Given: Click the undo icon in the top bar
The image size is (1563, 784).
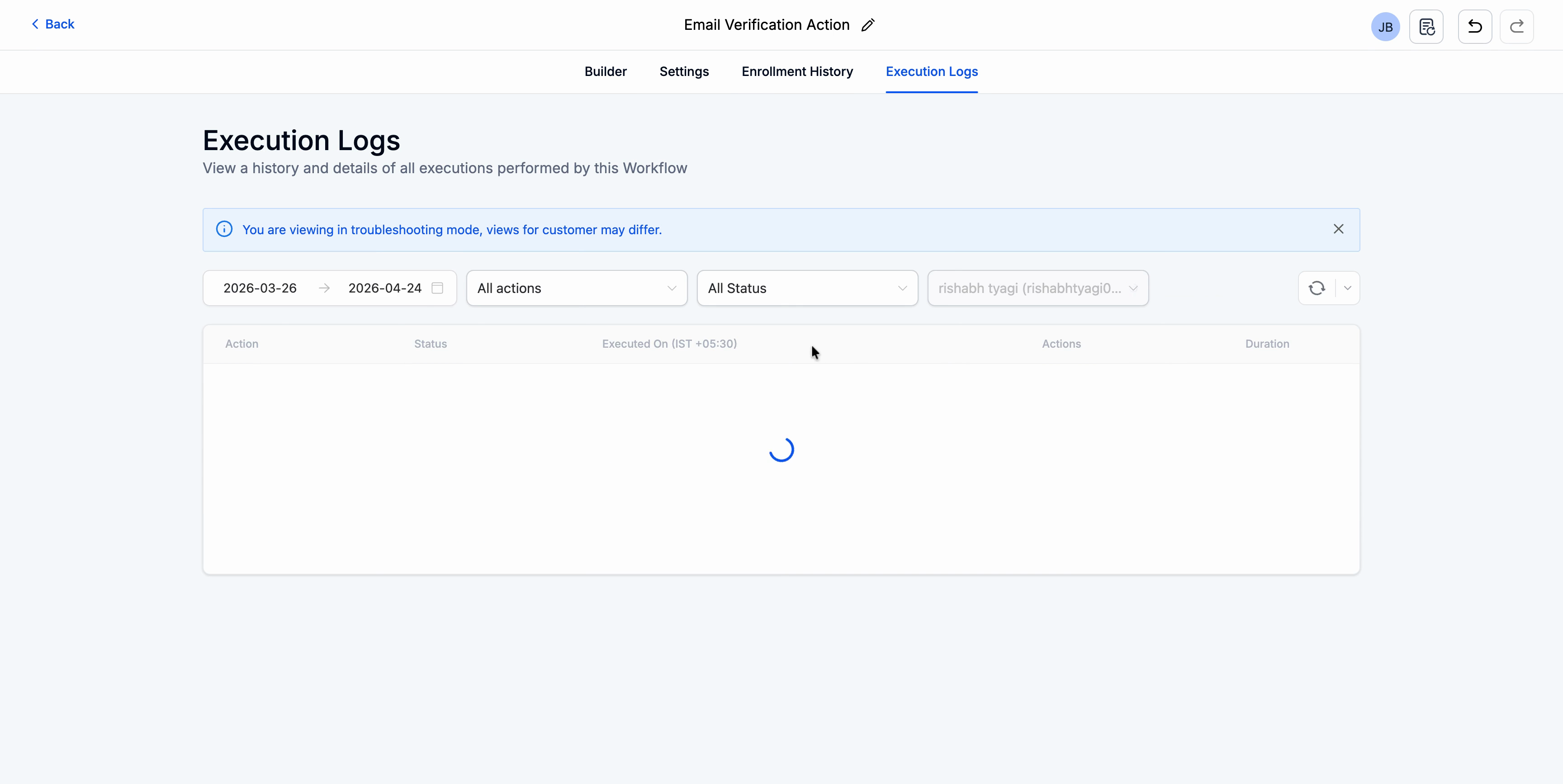Looking at the screenshot, I should [x=1474, y=27].
